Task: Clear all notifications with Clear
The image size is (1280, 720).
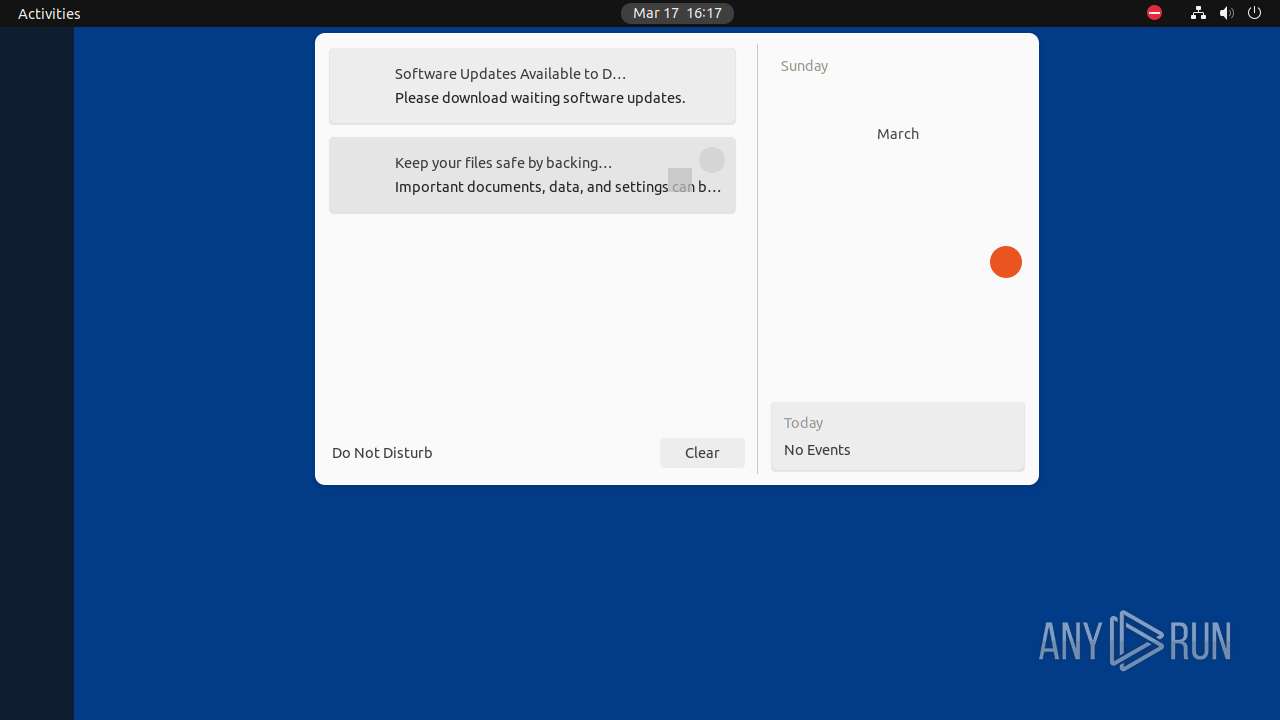Action: pyautogui.click(x=702, y=453)
